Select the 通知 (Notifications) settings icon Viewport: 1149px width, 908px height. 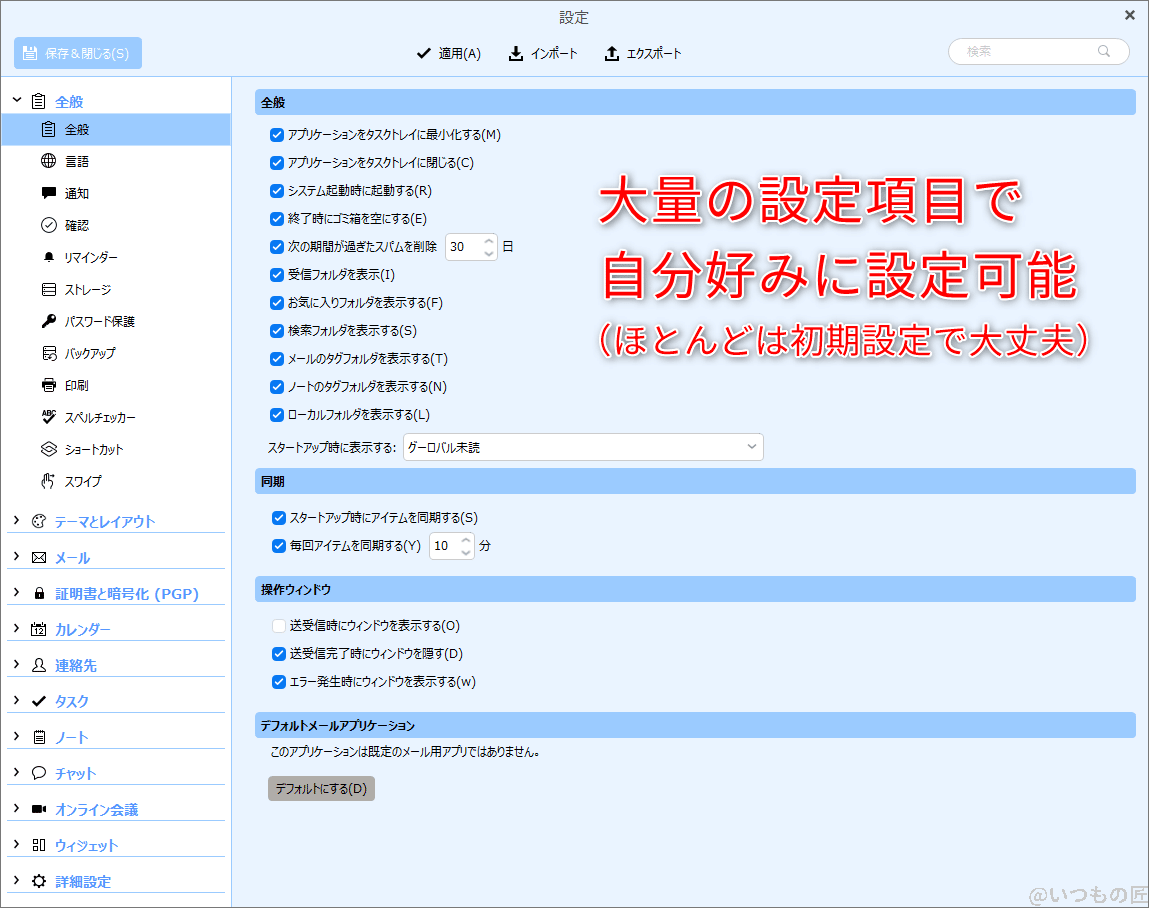coord(46,193)
